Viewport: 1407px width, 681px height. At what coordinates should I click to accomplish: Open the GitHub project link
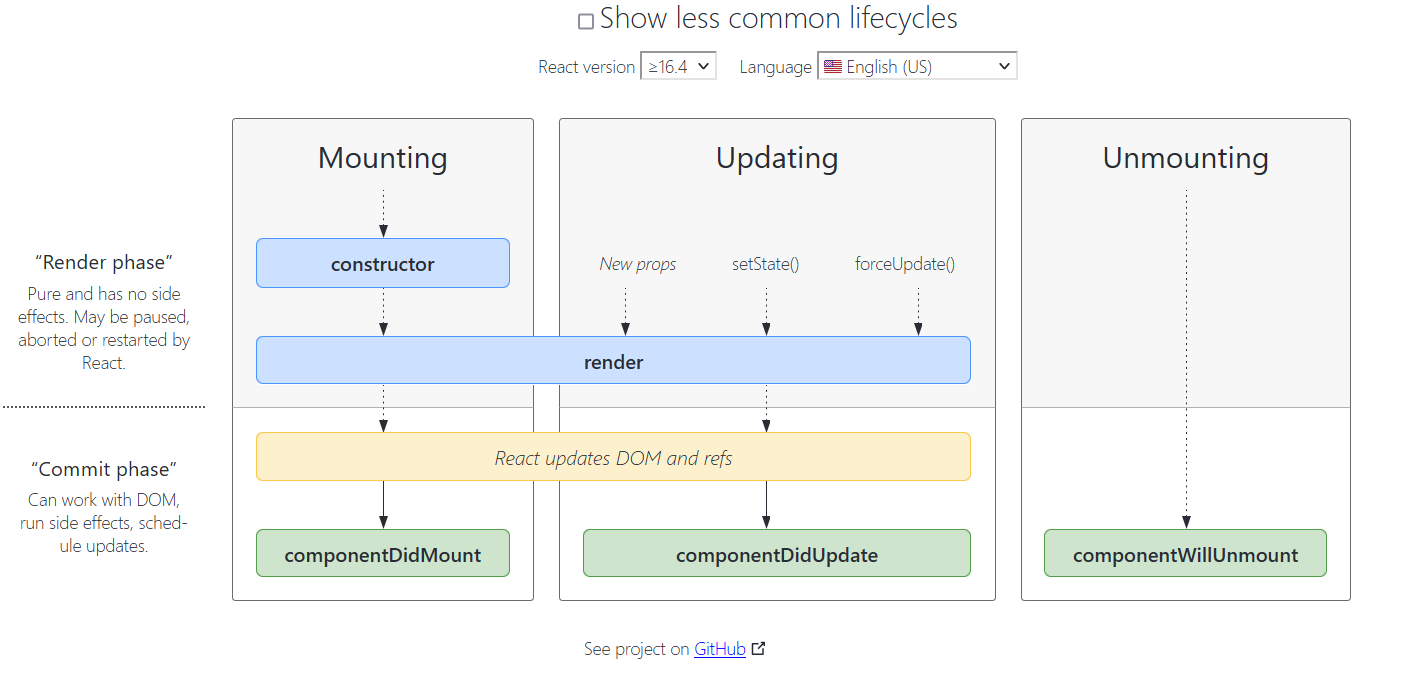(x=719, y=648)
